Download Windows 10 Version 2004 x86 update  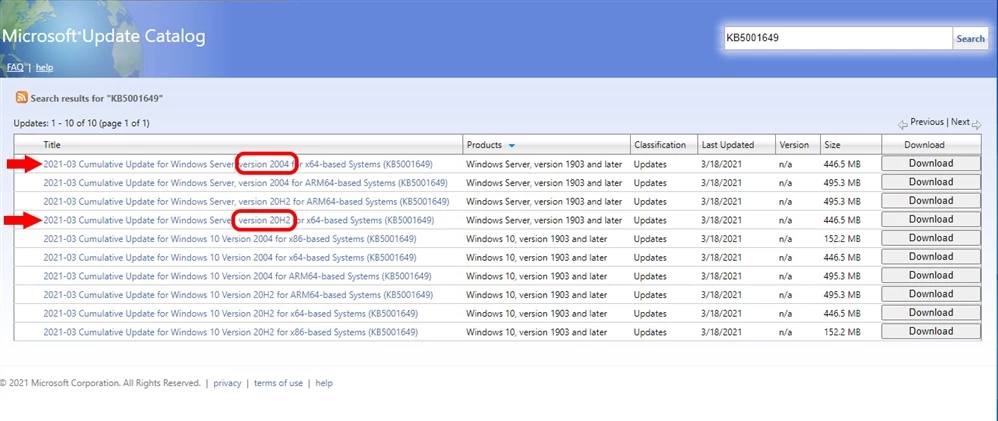(931, 238)
